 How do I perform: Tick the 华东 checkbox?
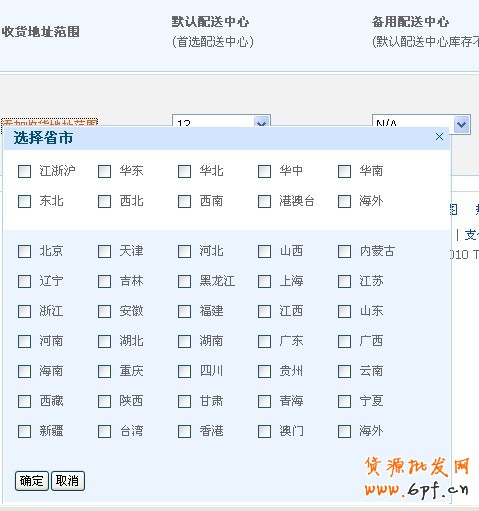pyautogui.click(x=104, y=171)
